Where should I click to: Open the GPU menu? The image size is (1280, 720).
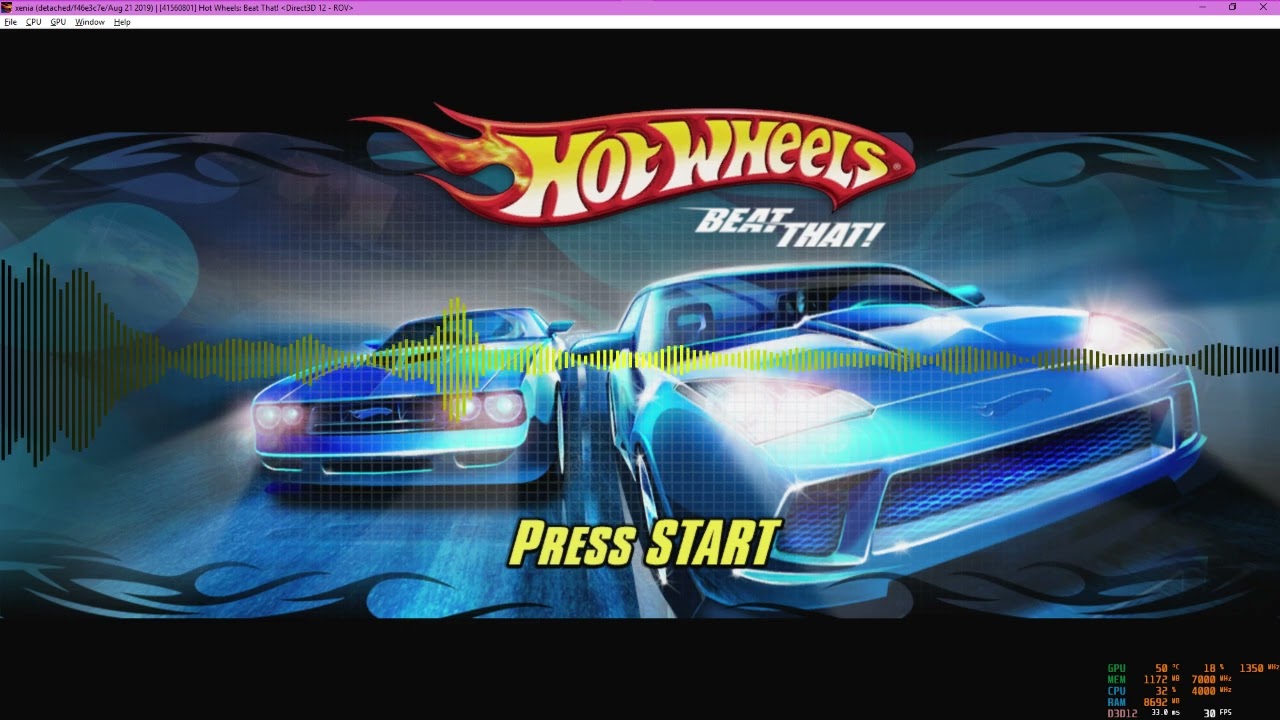tap(58, 22)
